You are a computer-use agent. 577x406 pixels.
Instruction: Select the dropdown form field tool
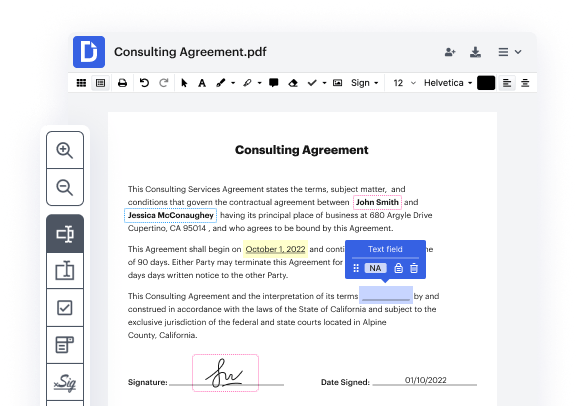tap(65, 345)
